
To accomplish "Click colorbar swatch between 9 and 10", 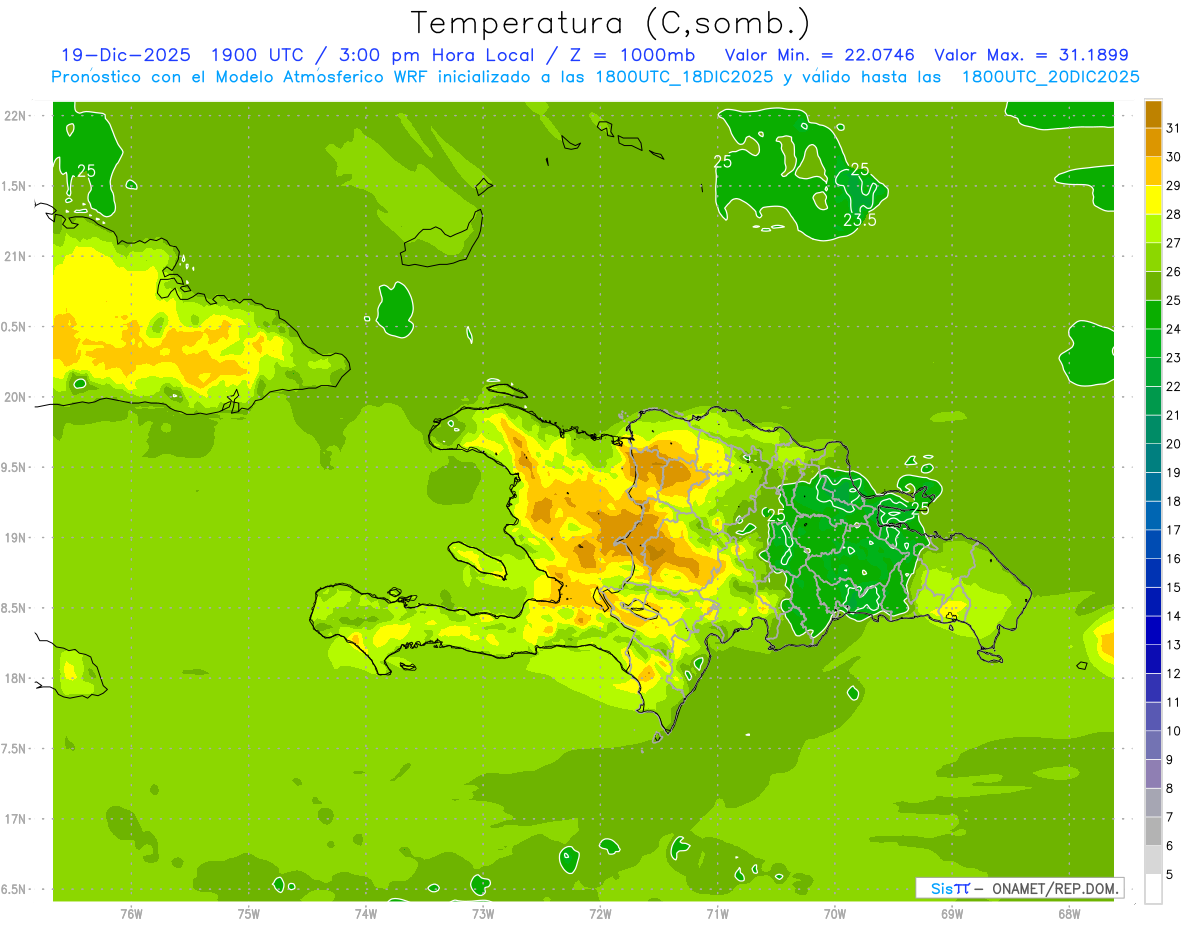I will (1153, 746).
